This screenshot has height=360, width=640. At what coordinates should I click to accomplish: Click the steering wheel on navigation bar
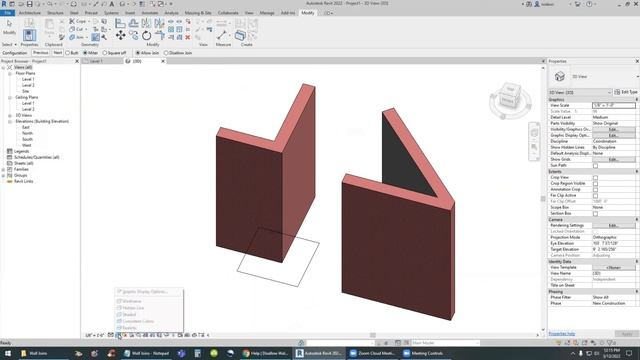(x=534, y=133)
